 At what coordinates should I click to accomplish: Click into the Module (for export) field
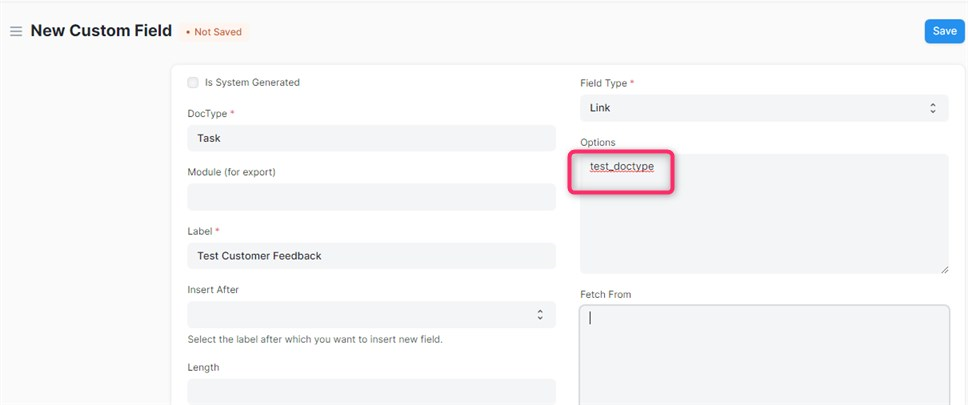tap(372, 197)
